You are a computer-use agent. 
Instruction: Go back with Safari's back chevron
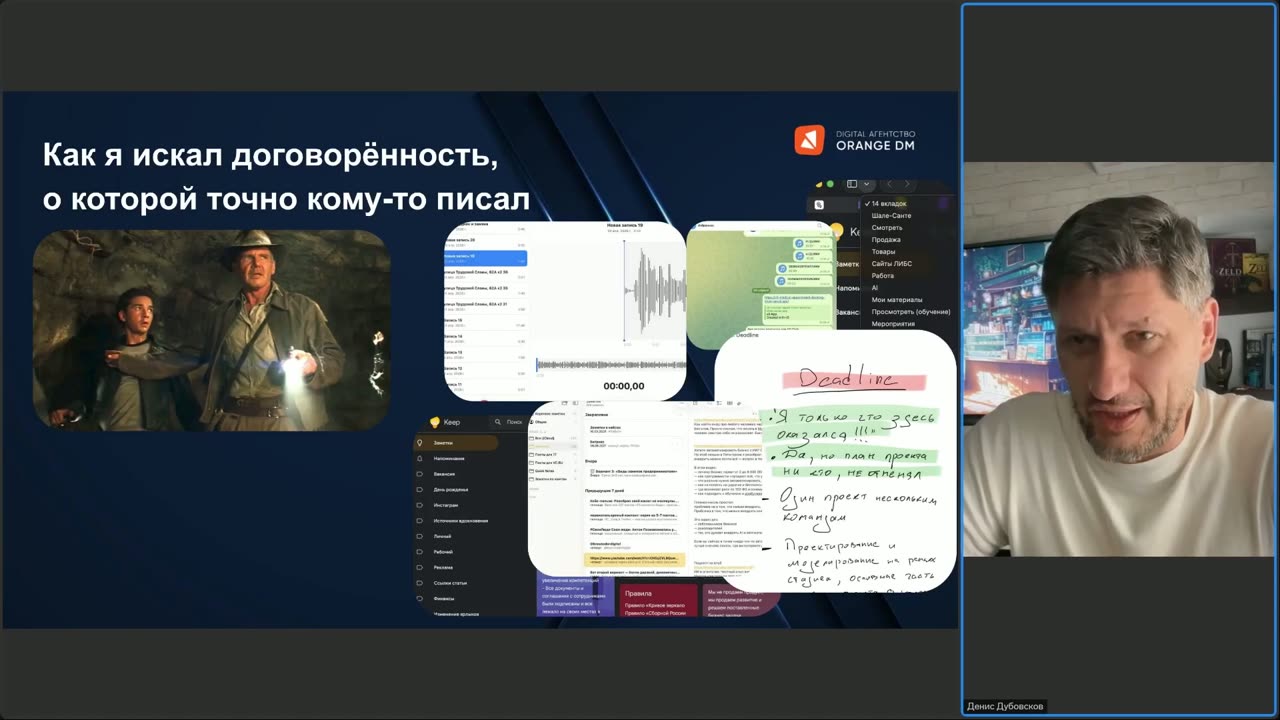pyautogui.click(x=890, y=184)
